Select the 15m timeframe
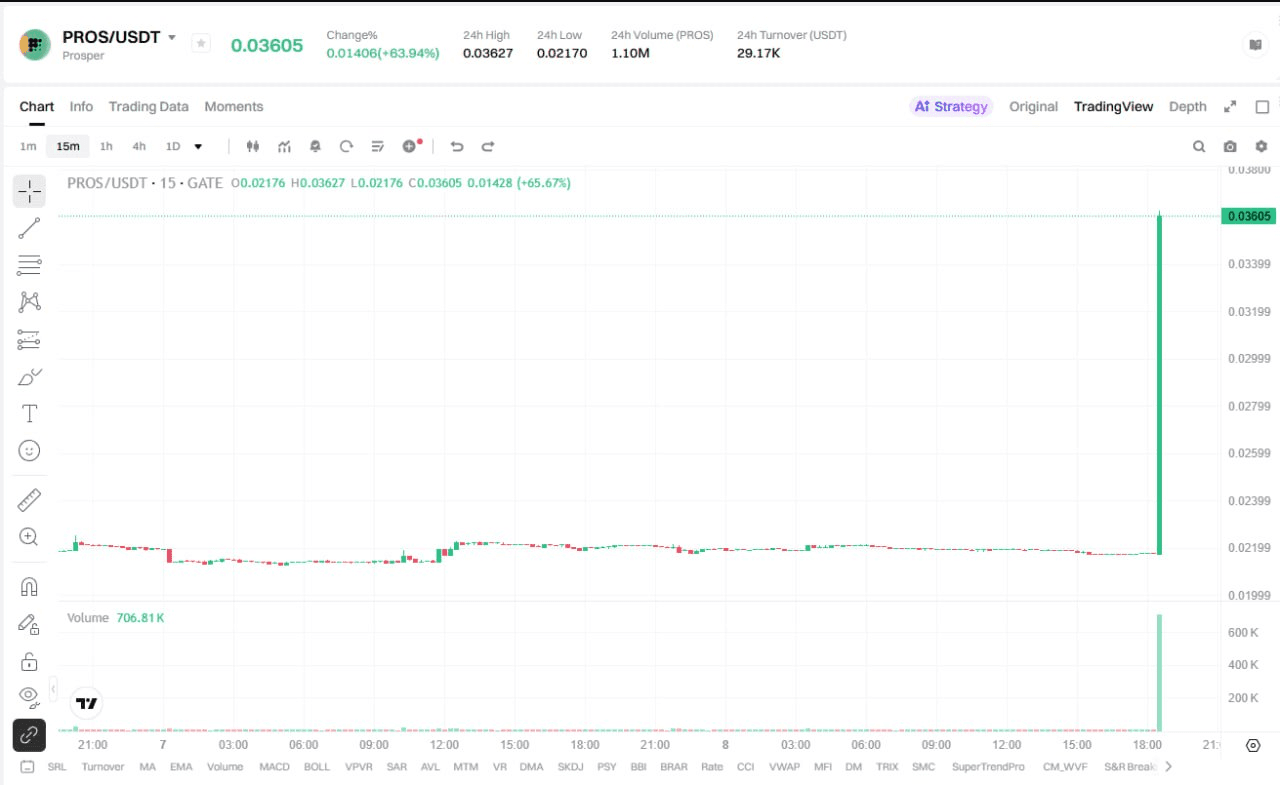This screenshot has width=1280, height=785. point(68,146)
